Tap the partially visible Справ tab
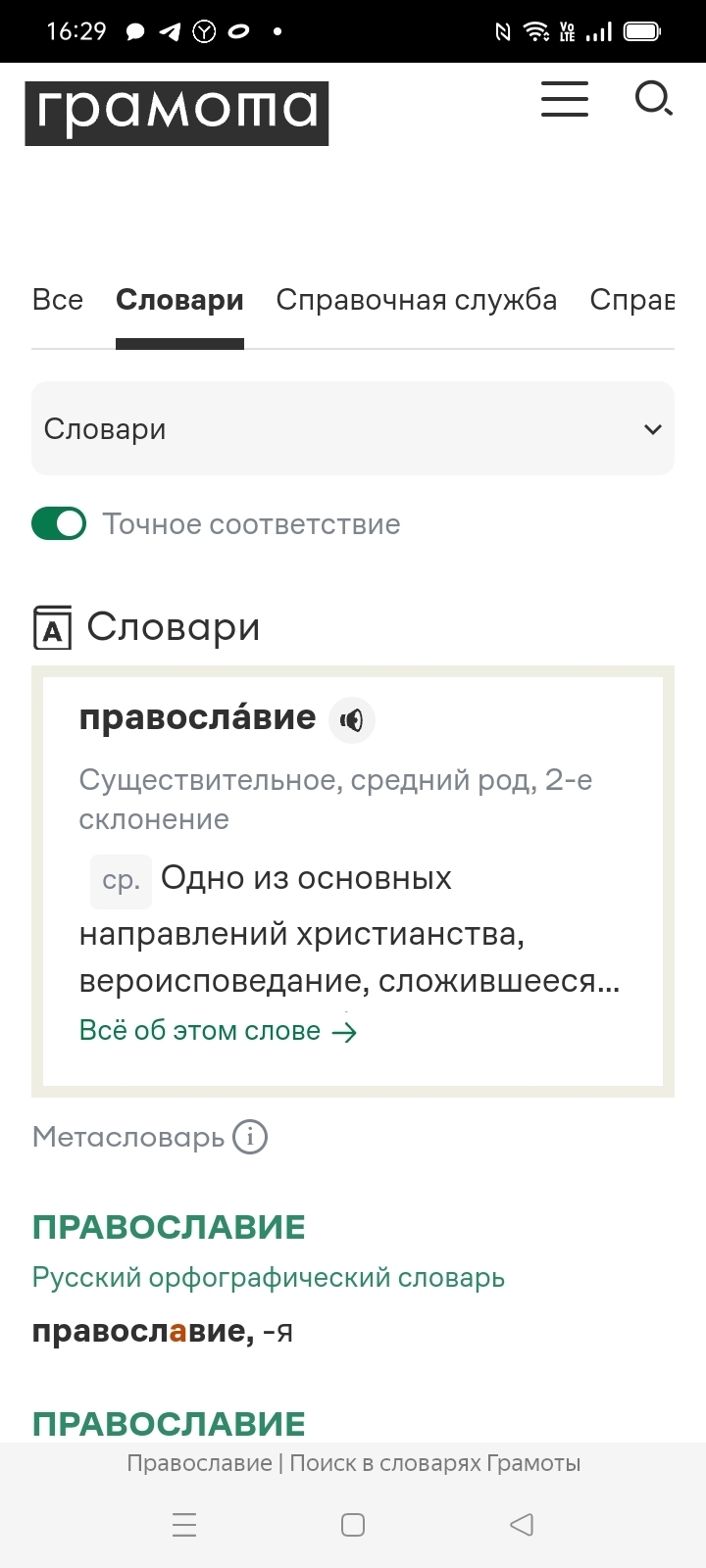Viewport: 706px width, 1568px height. 632,300
